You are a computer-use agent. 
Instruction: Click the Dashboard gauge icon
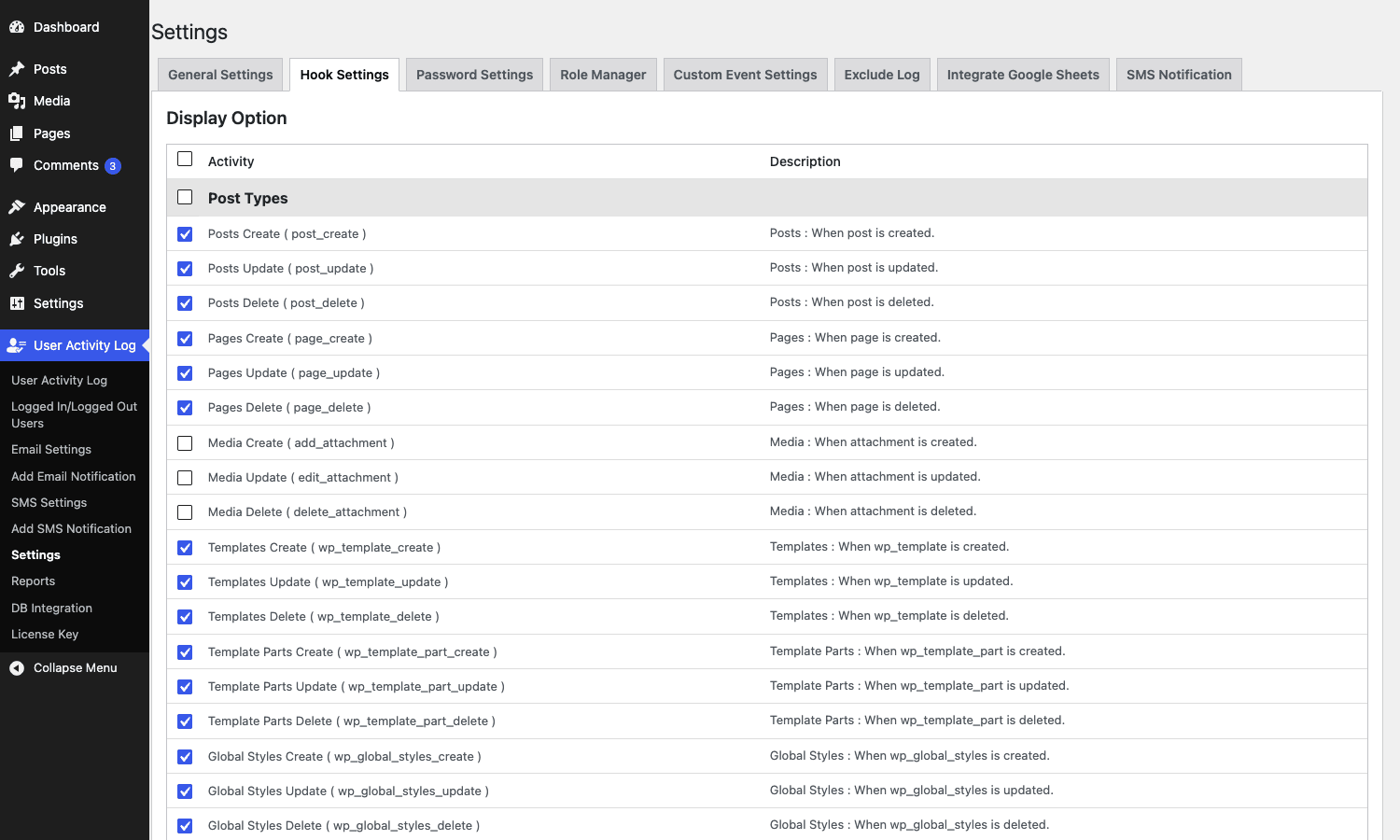(x=17, y=27)
